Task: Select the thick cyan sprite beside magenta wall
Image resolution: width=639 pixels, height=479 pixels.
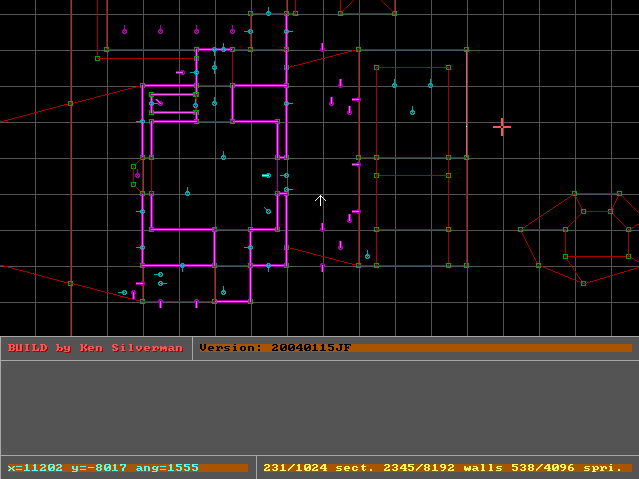Action: click(266, 176)
